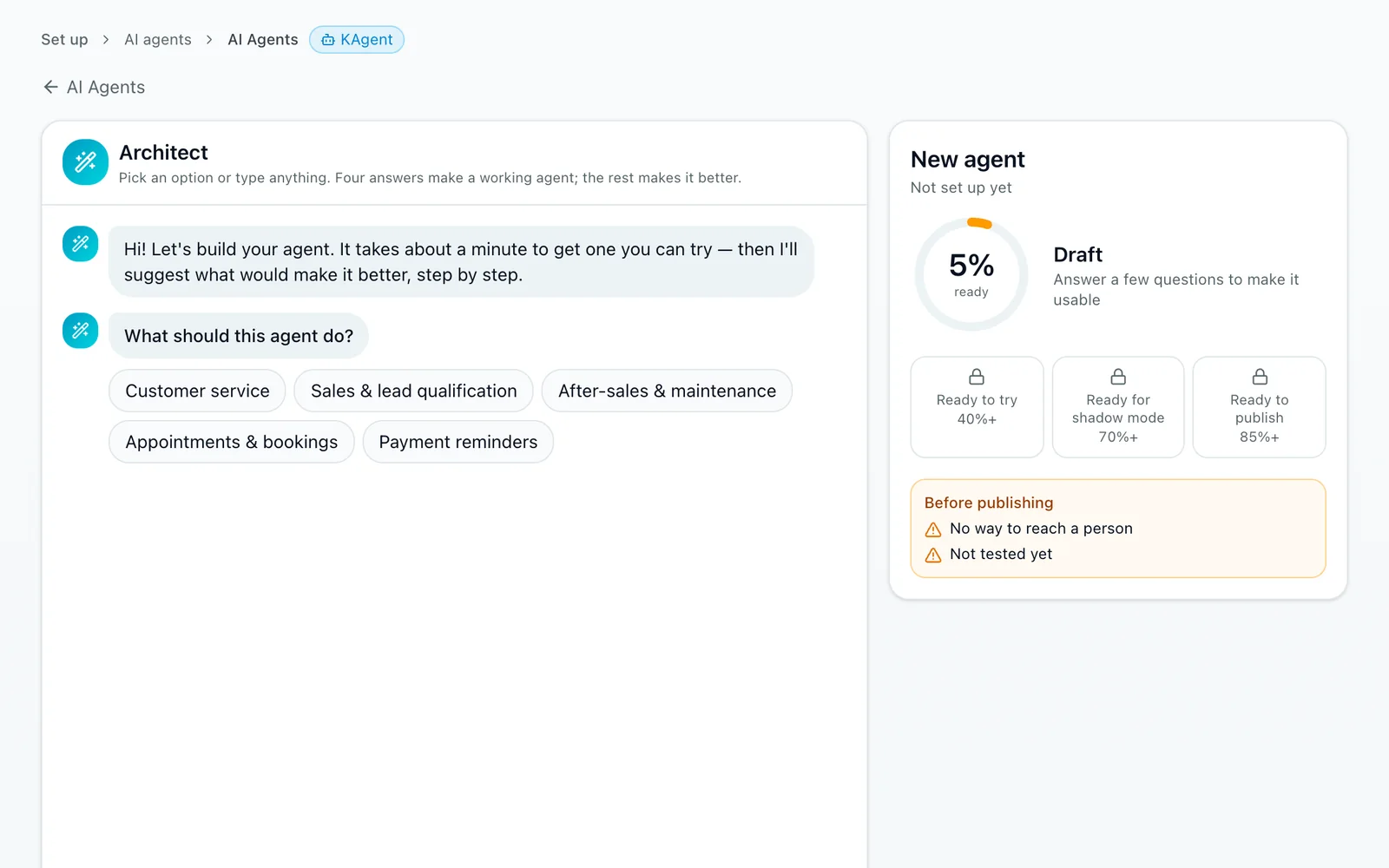Open the Set up breadcrumb
1389x868 pixels.
pyautogui.click(x=64, y=40)
